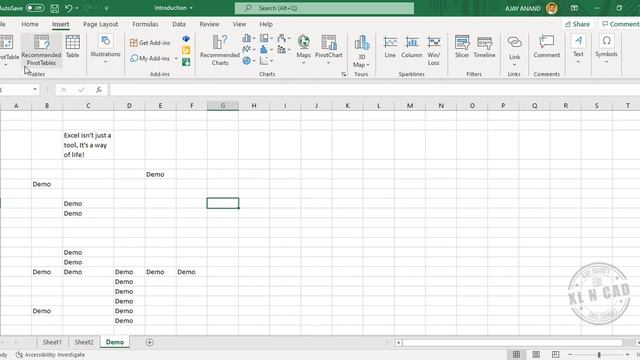Click the Bing Maps add-in icon
Screen dimensions: 640x360
pos(186,50)
